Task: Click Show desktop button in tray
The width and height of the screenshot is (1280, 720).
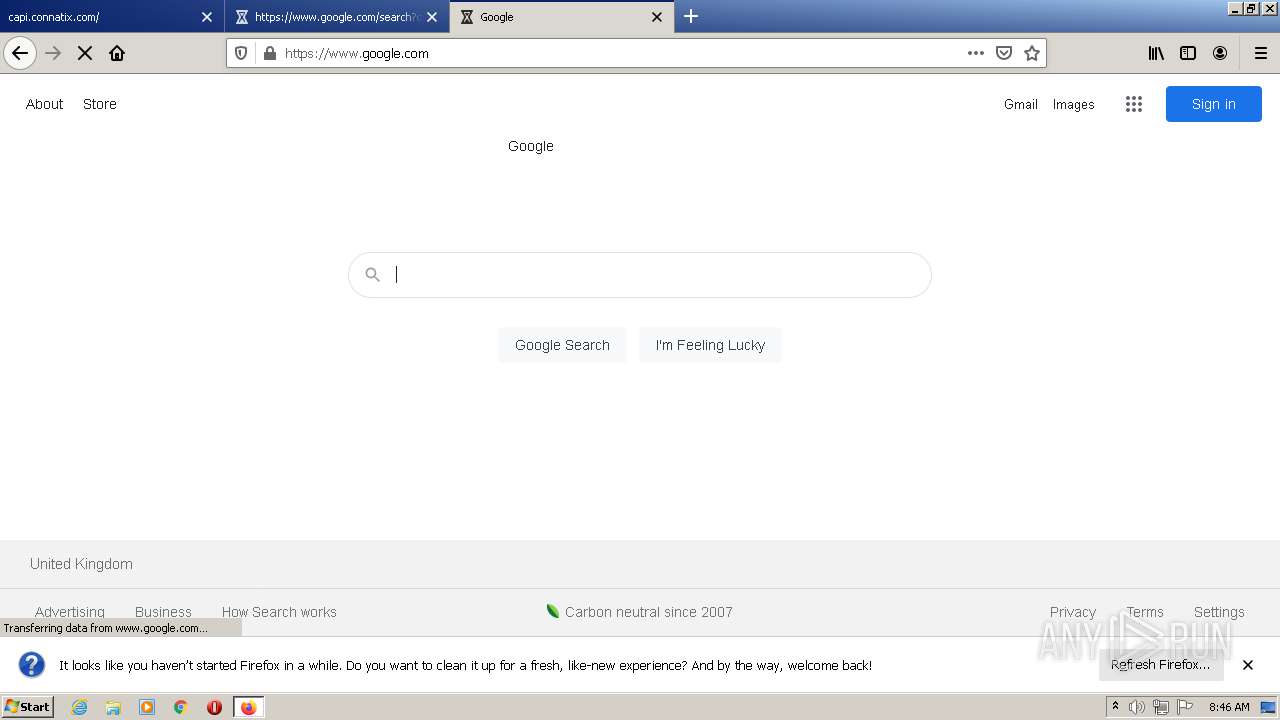Action: pos(1268,707)
